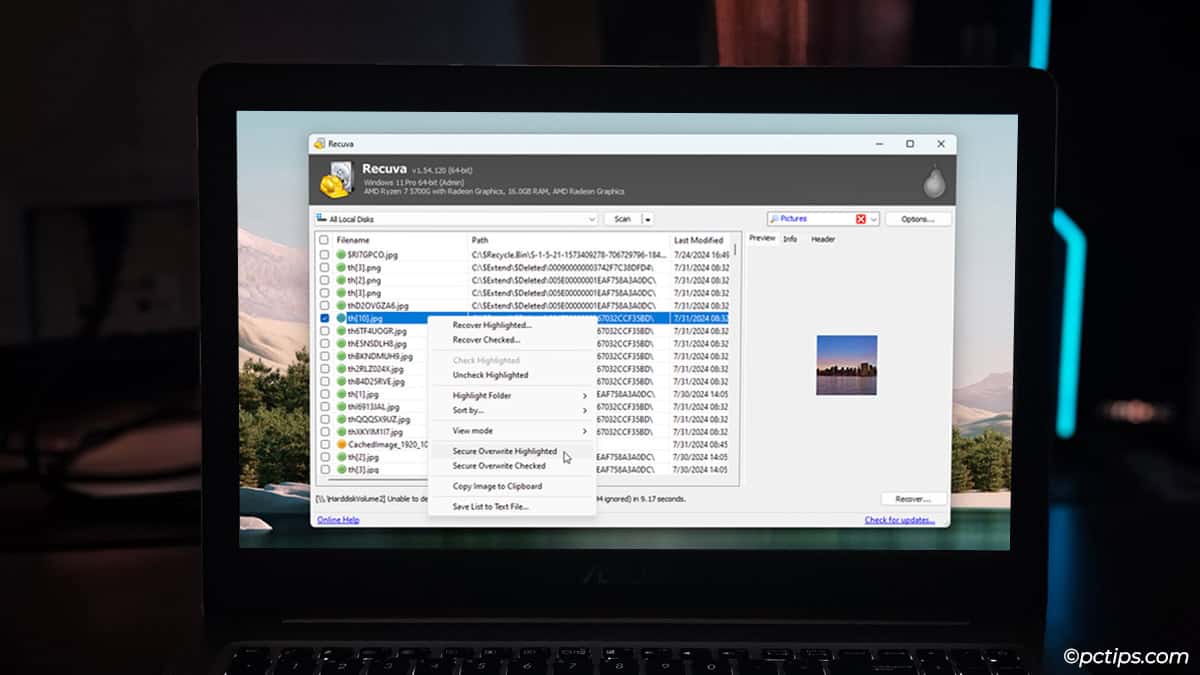Screen dimensions: 1200x675
Task: Expand the Sort by... submenu
Action: click(468, 411)
